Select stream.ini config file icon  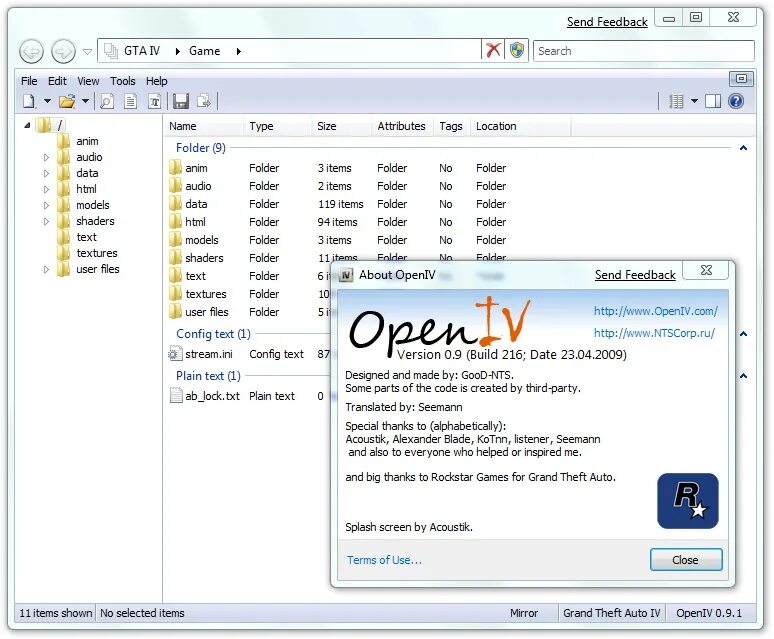point(175,354)
